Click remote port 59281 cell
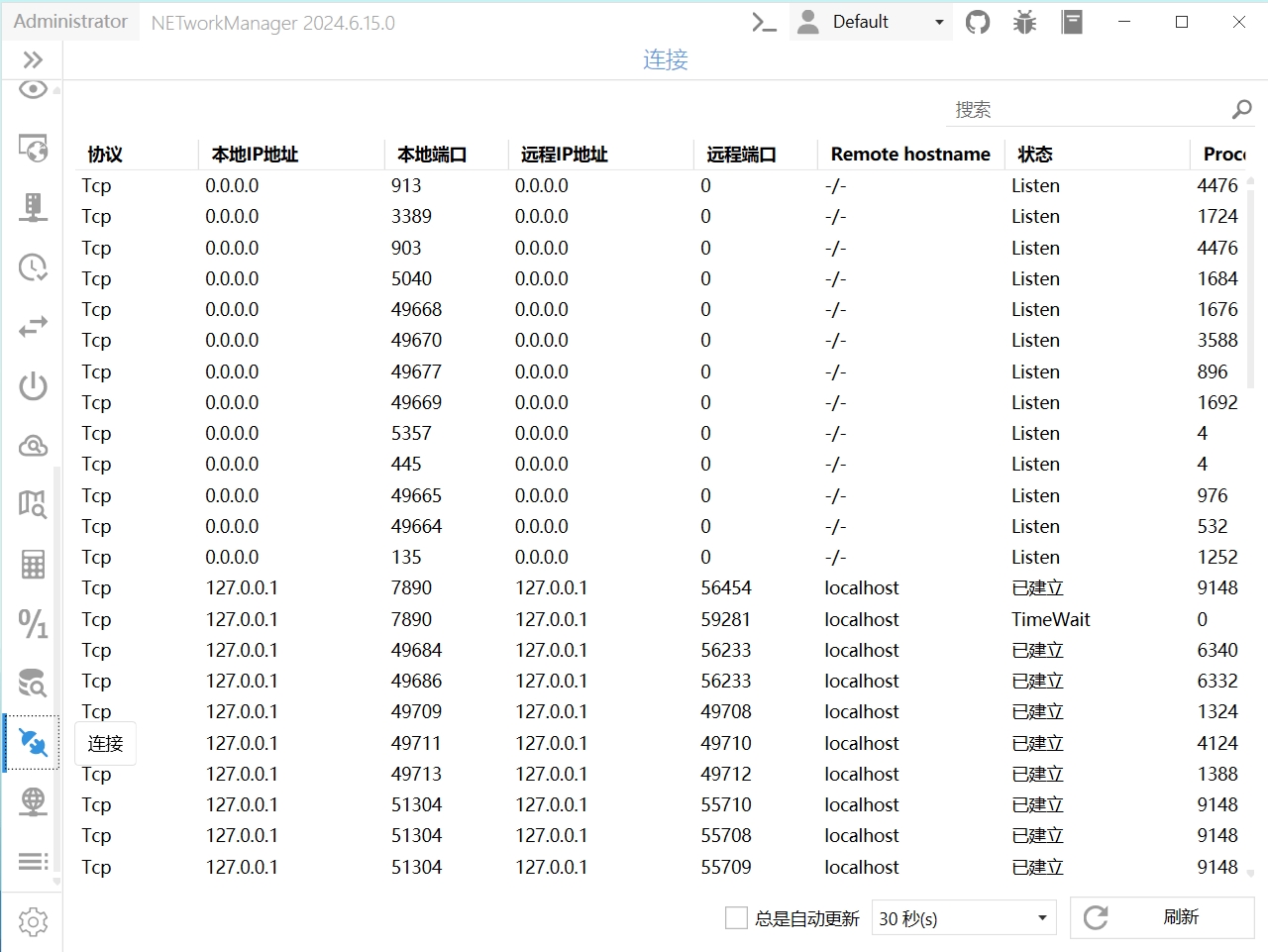Image resolution: width=1268 pixels, height=952 pixels. [726, 619]
